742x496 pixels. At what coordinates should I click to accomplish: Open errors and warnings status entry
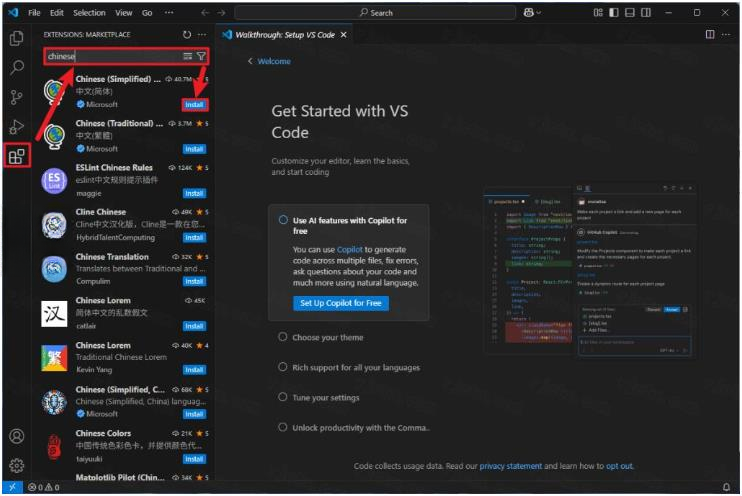tap(44, 487)
